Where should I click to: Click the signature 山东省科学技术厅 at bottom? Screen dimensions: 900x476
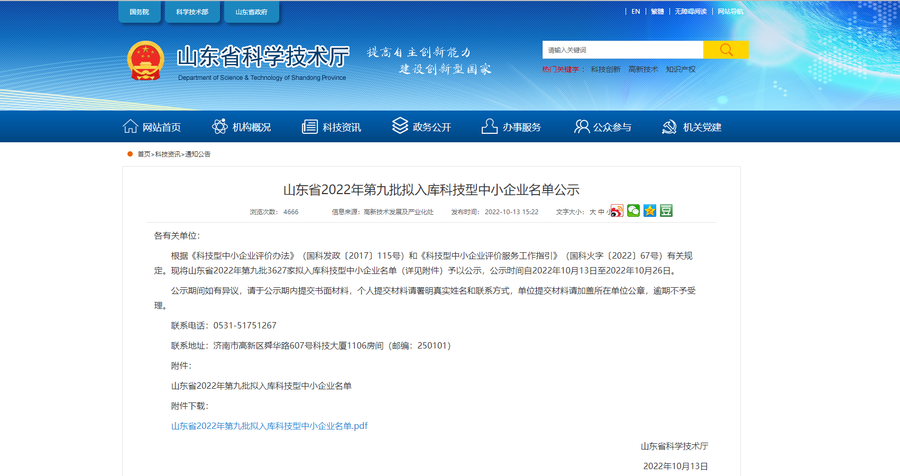click(674, 446)
